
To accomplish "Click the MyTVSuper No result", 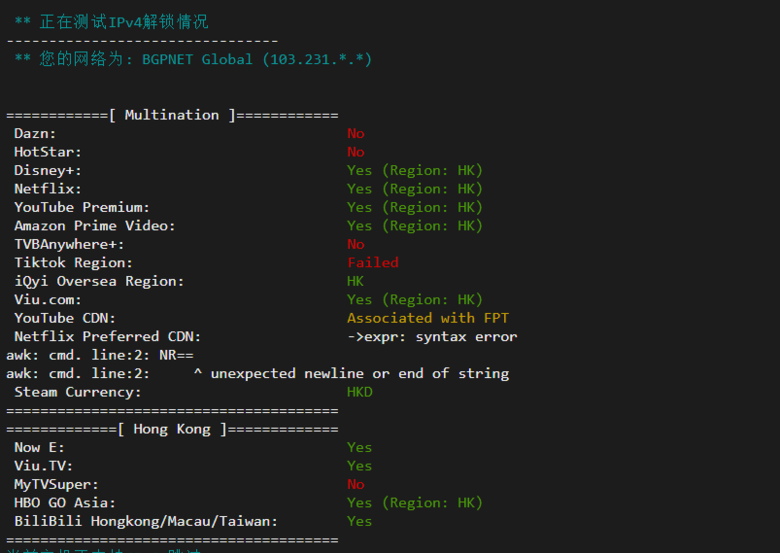I will (356, 484).
